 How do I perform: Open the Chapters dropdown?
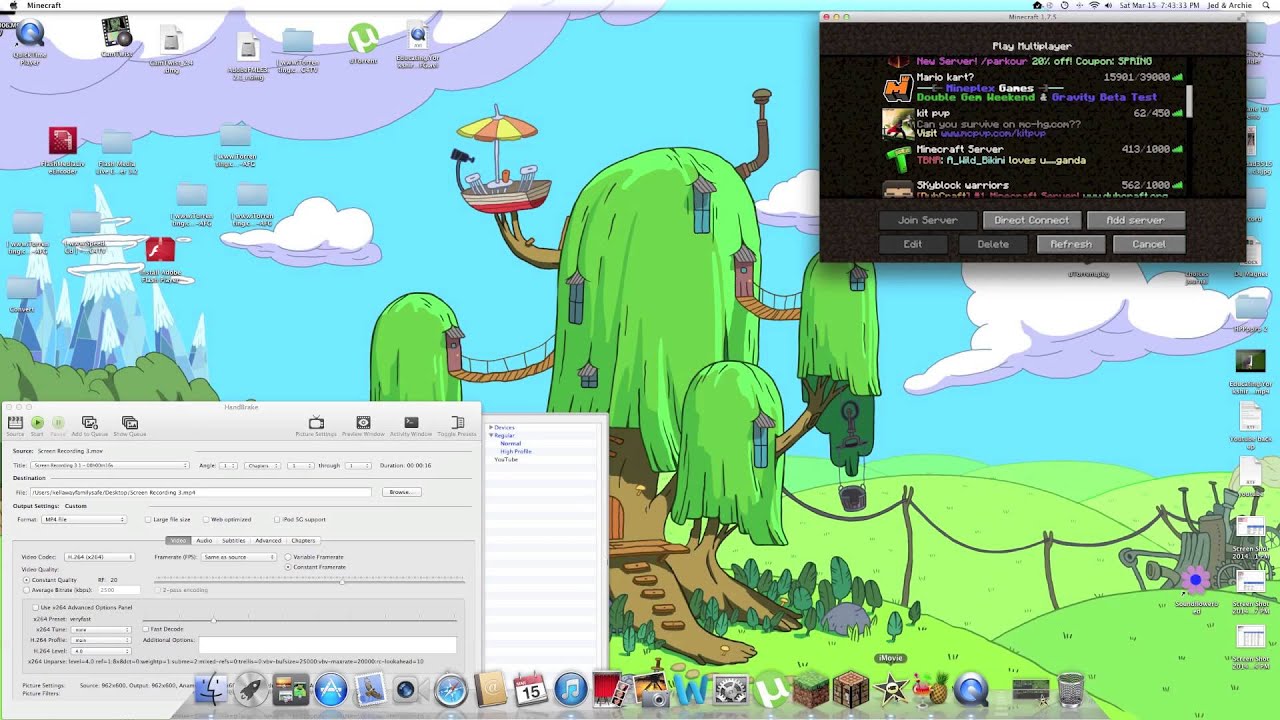click(264, 466)
